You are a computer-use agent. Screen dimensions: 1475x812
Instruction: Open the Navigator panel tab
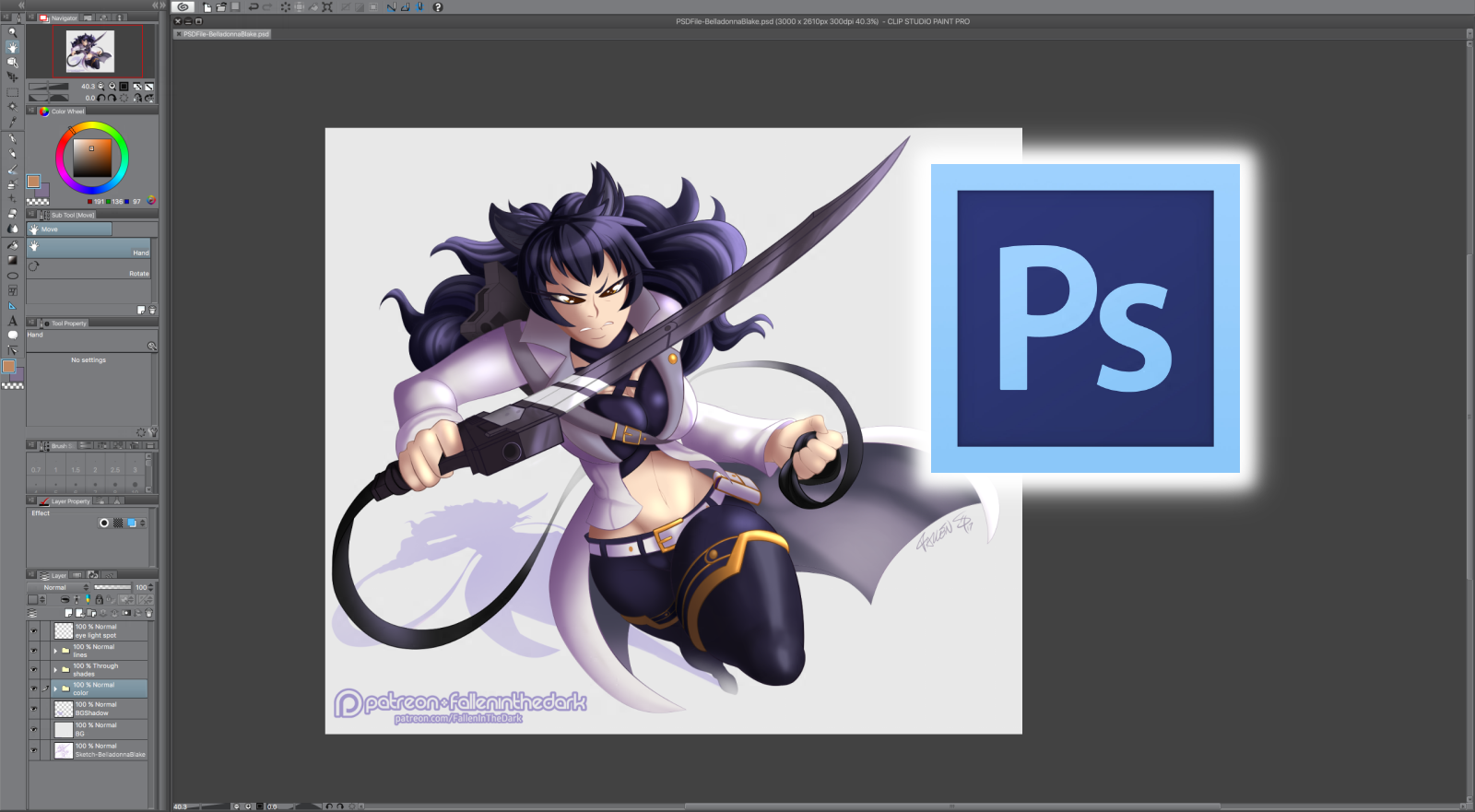[60, 18]
